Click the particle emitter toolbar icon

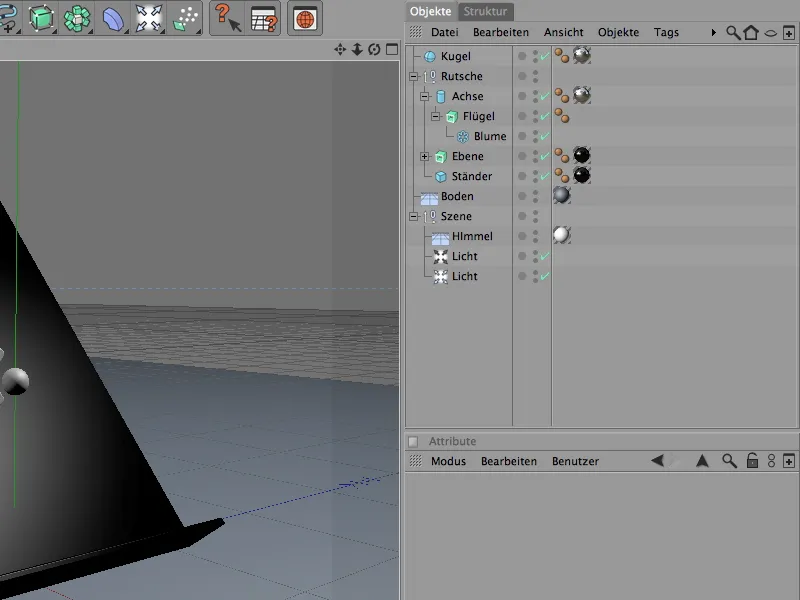click(185, 18)
